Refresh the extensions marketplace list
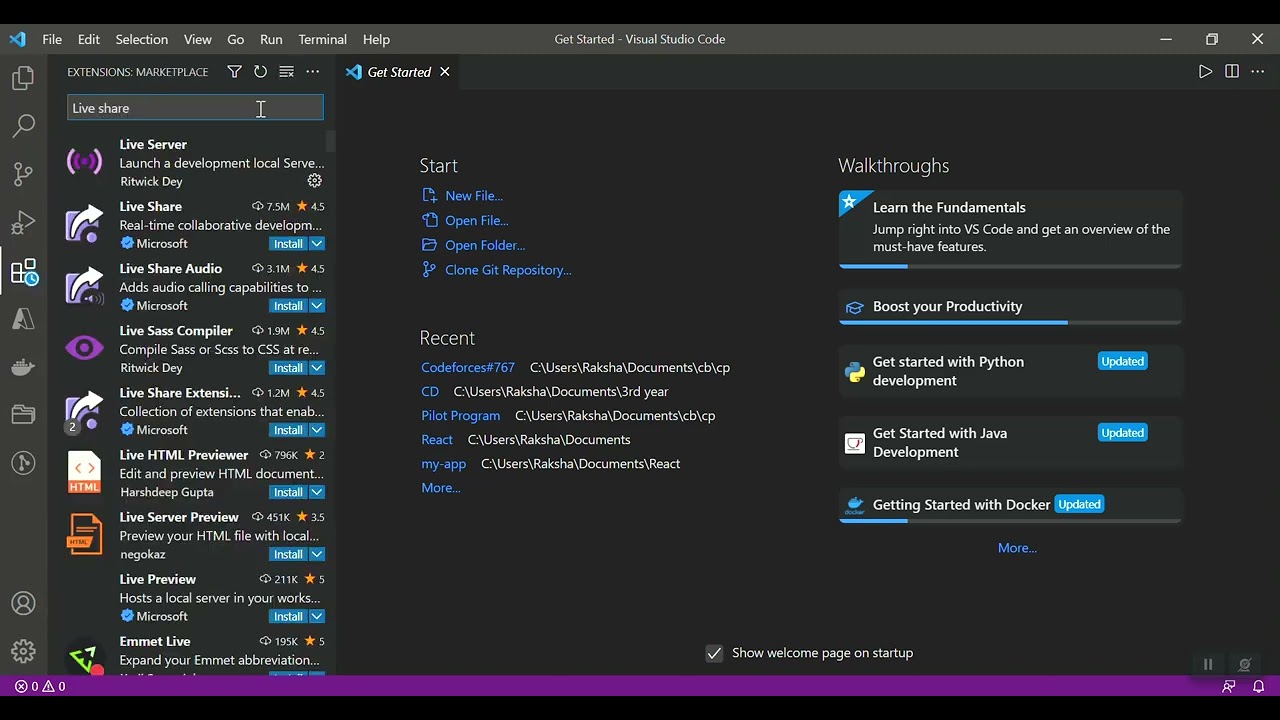The width and height of the screenshot is (1280, 720). tap(260, 72)
